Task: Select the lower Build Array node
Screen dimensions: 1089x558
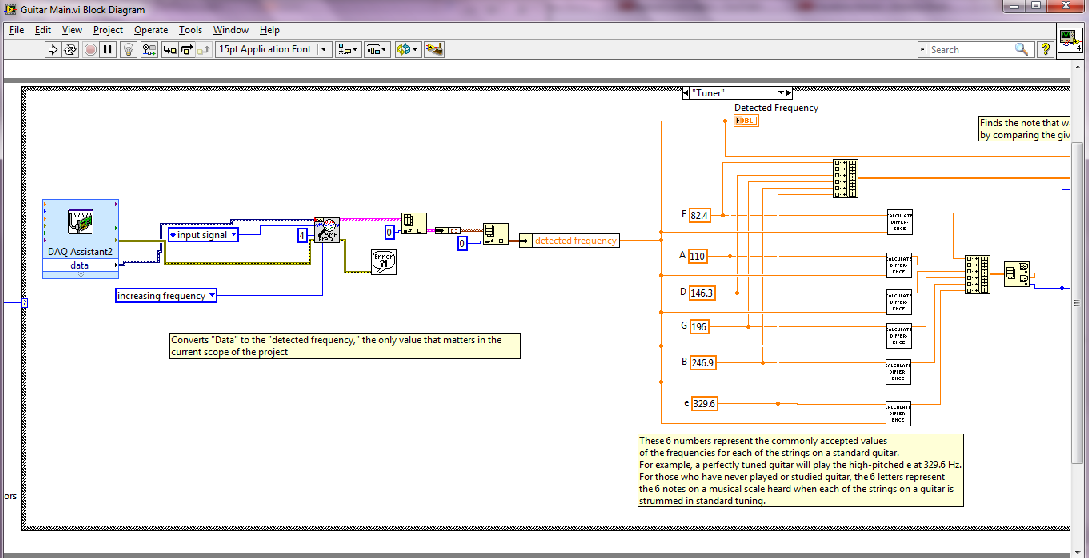Action: pos(977,274)
